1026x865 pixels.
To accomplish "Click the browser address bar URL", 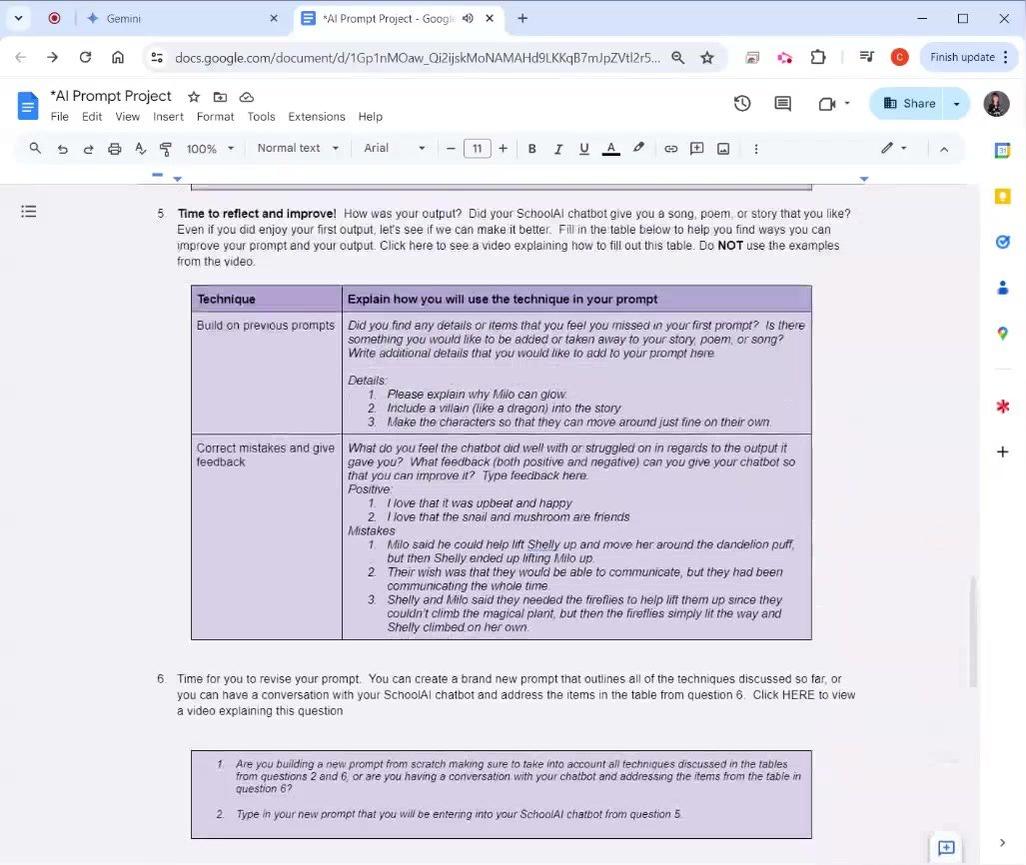I will 418,58.
